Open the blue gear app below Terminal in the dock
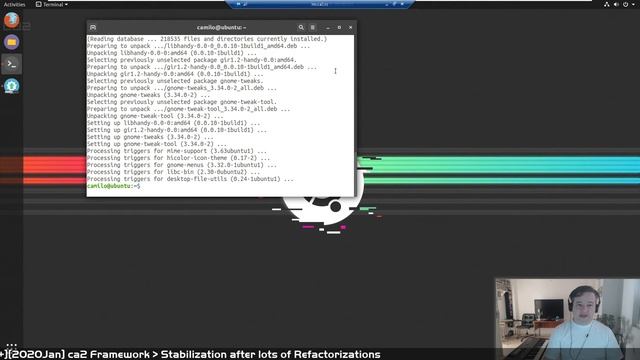The image size is (640, 360). tap(11, 86)
